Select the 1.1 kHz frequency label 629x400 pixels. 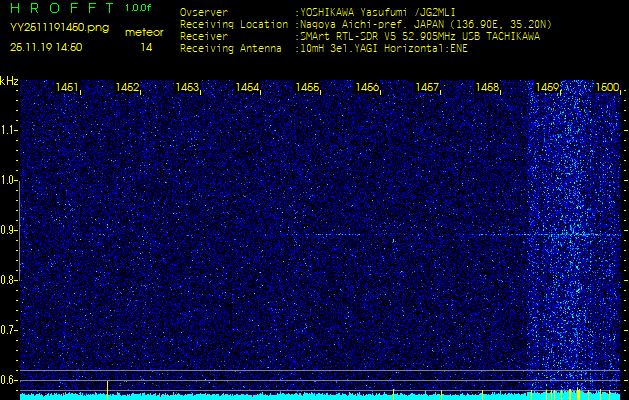[9, 130]
